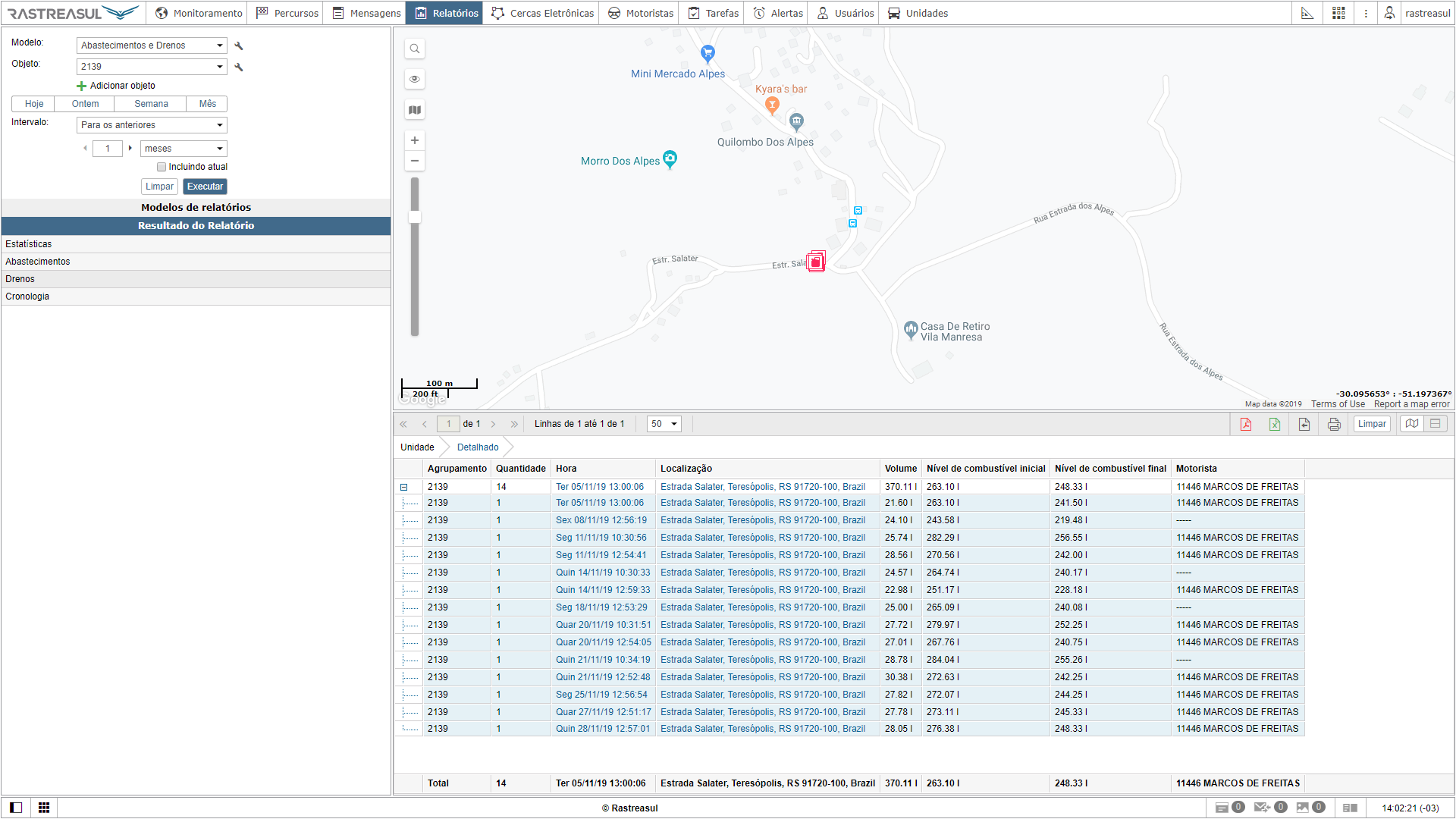Click the interval number input field
Viewport: 1456px width, 819px height.
coord(108,149)
